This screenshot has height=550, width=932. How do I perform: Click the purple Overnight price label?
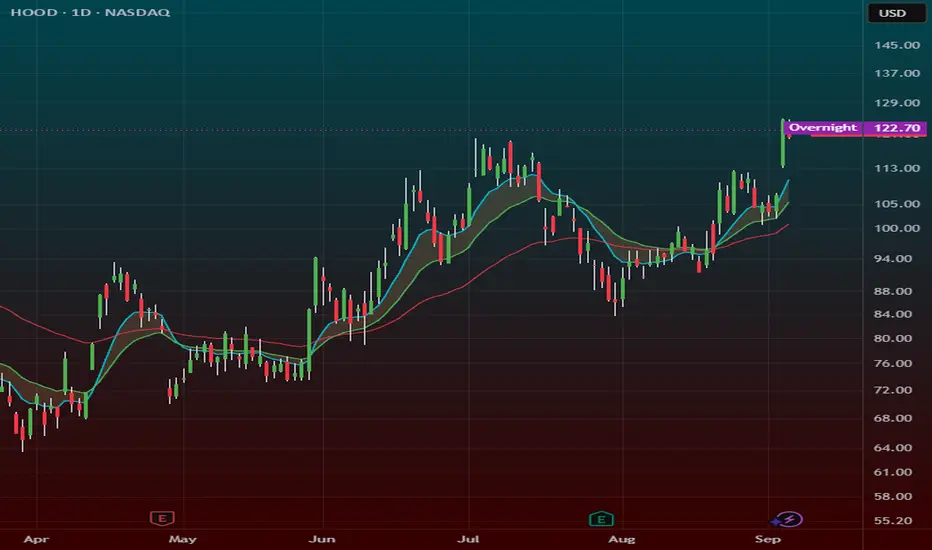pos(823,128)
